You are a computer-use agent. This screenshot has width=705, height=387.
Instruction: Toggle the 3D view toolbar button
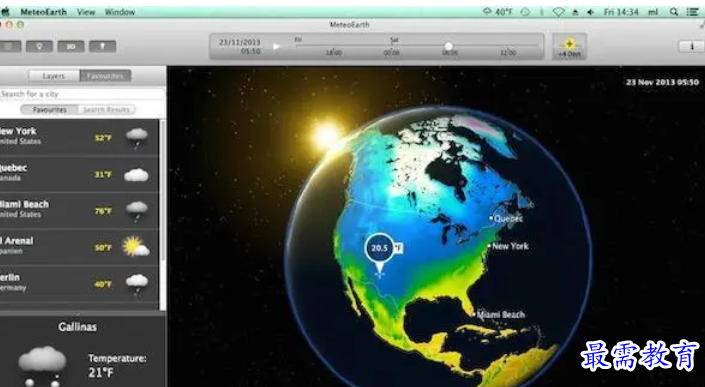(71, 46)
